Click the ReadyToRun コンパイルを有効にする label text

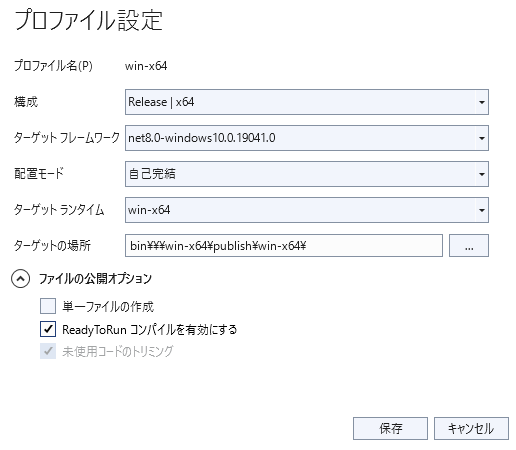pyautogui.click(x=150, y=330)
